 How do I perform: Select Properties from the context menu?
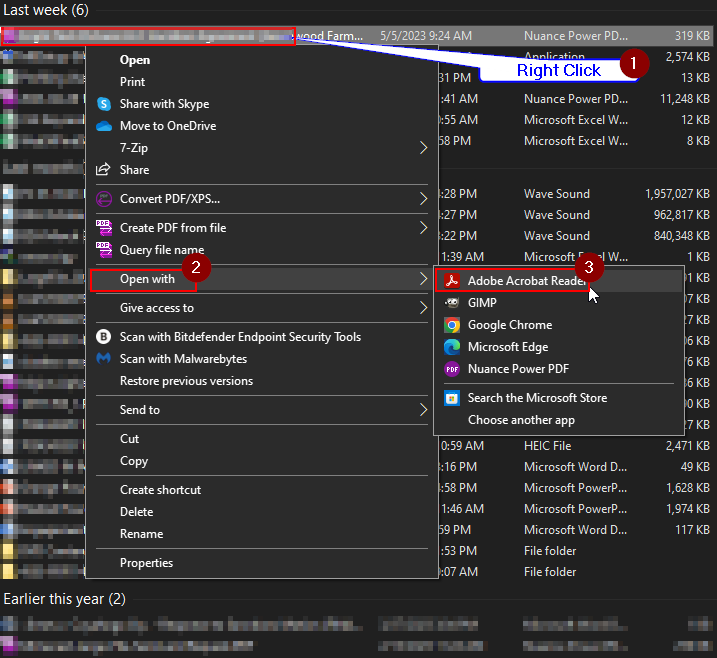146,563
